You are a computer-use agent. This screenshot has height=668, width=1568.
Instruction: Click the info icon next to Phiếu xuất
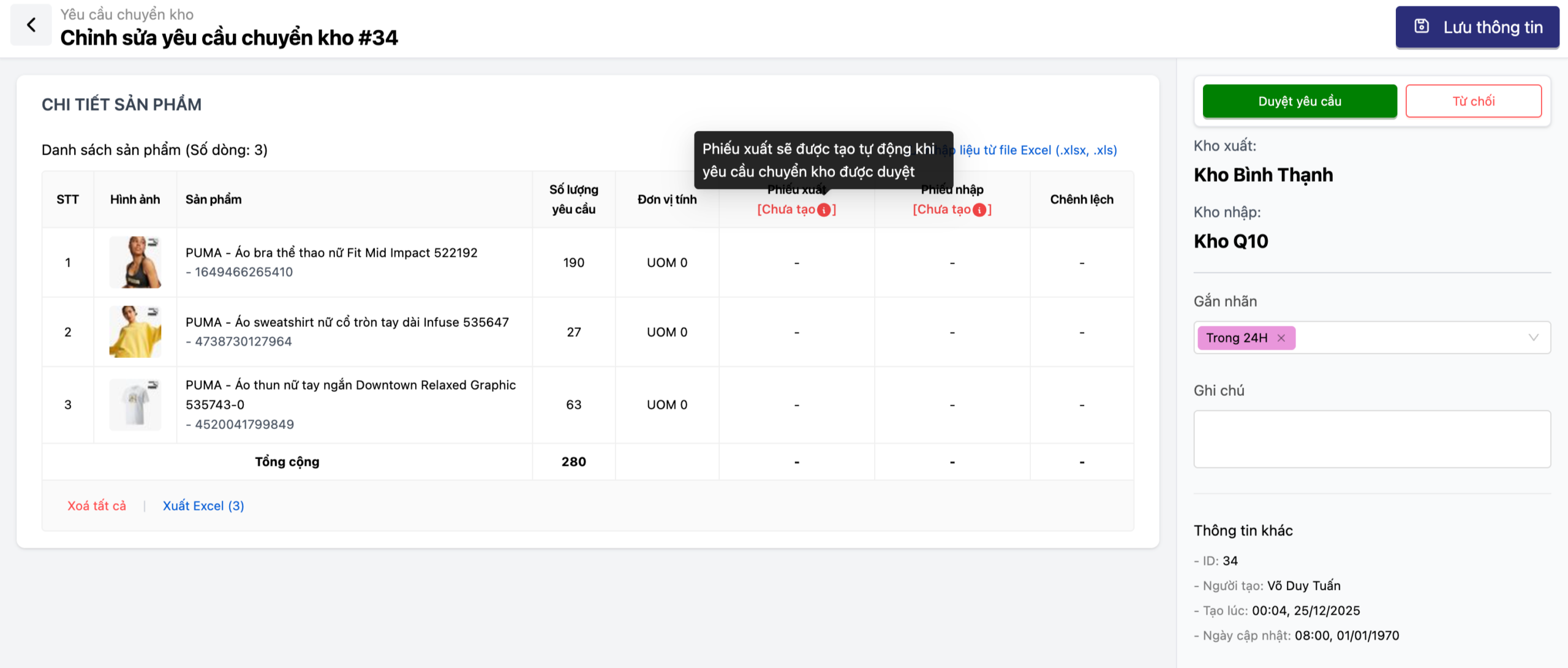[x=824, y=210]
